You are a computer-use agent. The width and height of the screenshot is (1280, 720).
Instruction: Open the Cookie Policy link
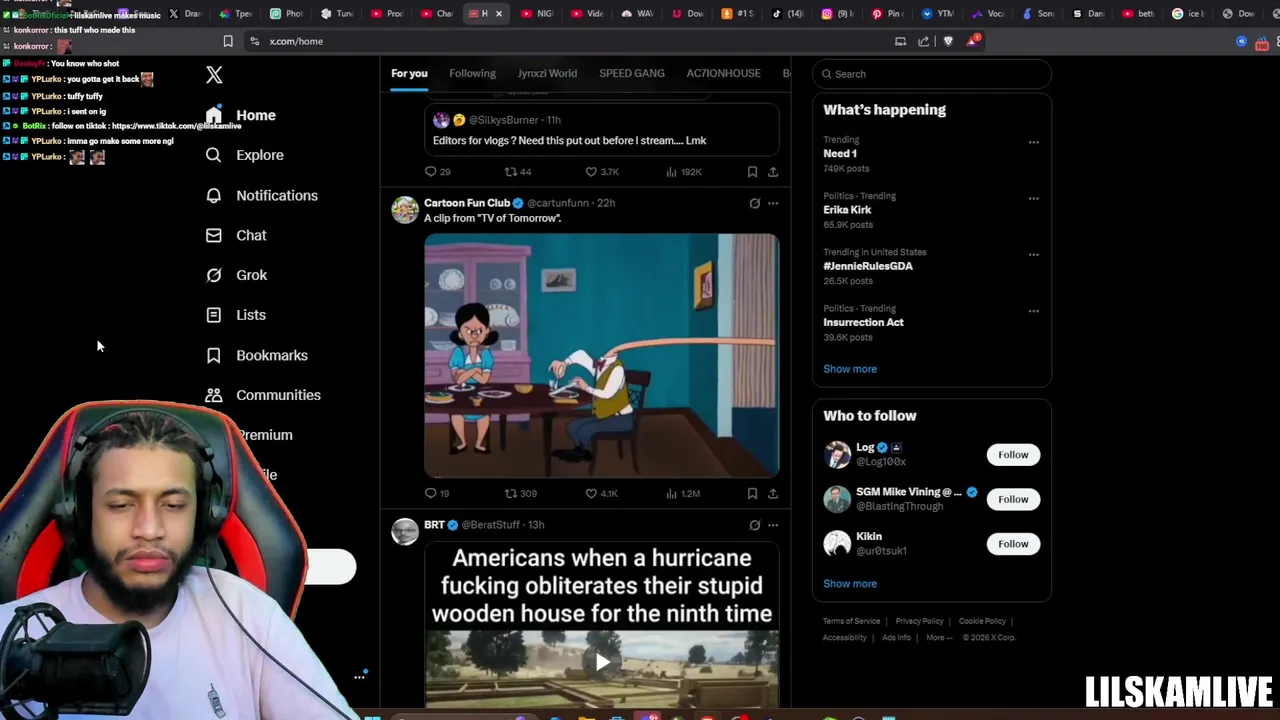click(x=982, y=621)
